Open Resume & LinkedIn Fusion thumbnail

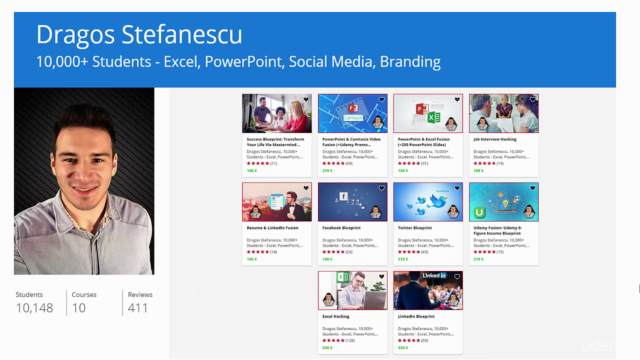pyautogui.click(x=277, y=202)
